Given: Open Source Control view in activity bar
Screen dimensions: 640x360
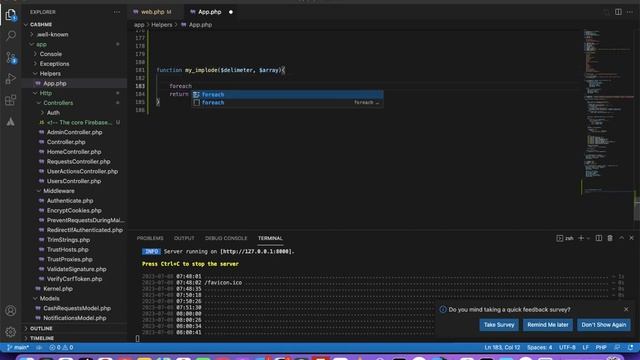Looking at the screenshot, I should [11, 57].
